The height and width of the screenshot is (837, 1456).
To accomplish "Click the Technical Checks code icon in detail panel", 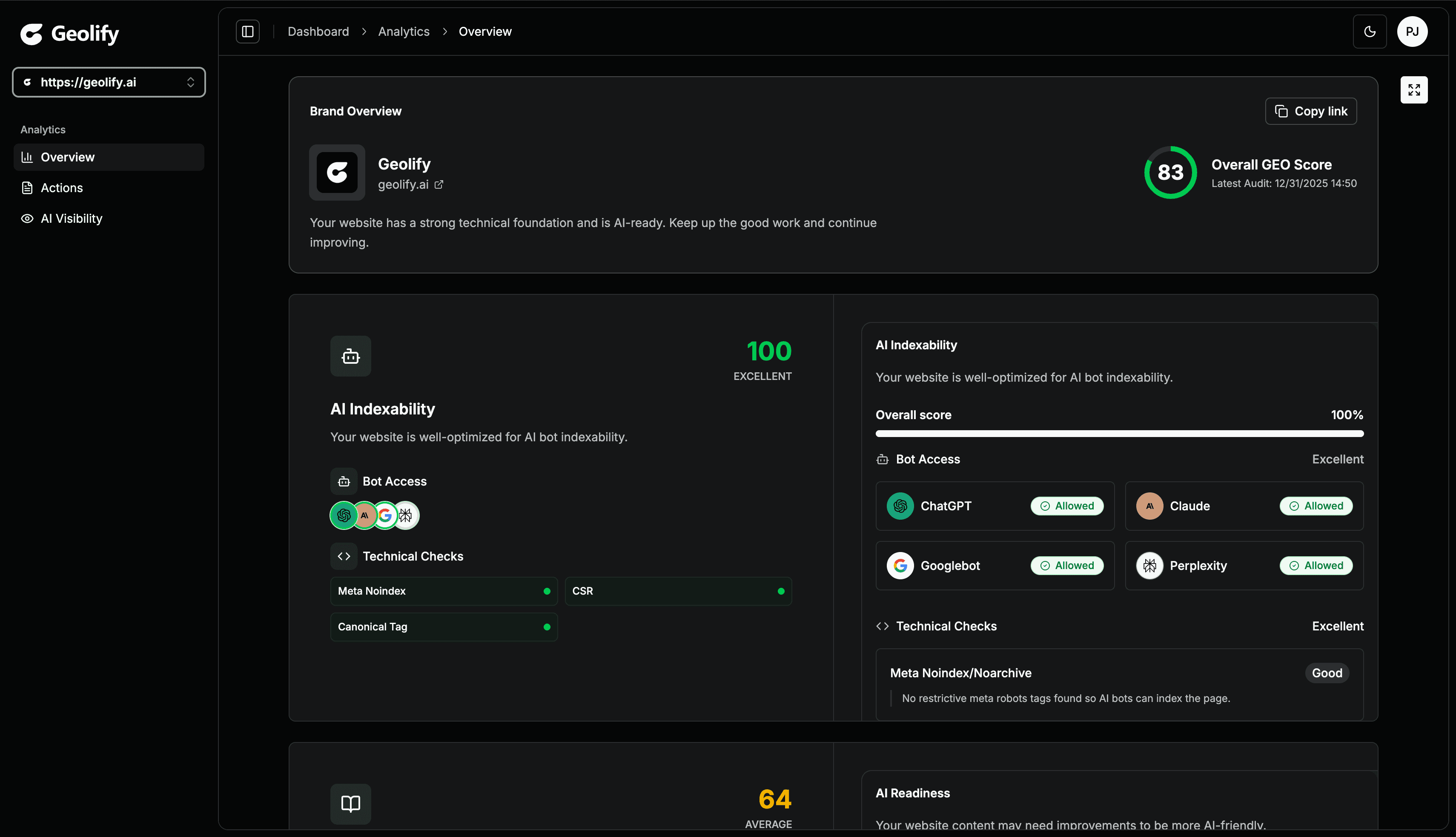I will tap(883, 626).
